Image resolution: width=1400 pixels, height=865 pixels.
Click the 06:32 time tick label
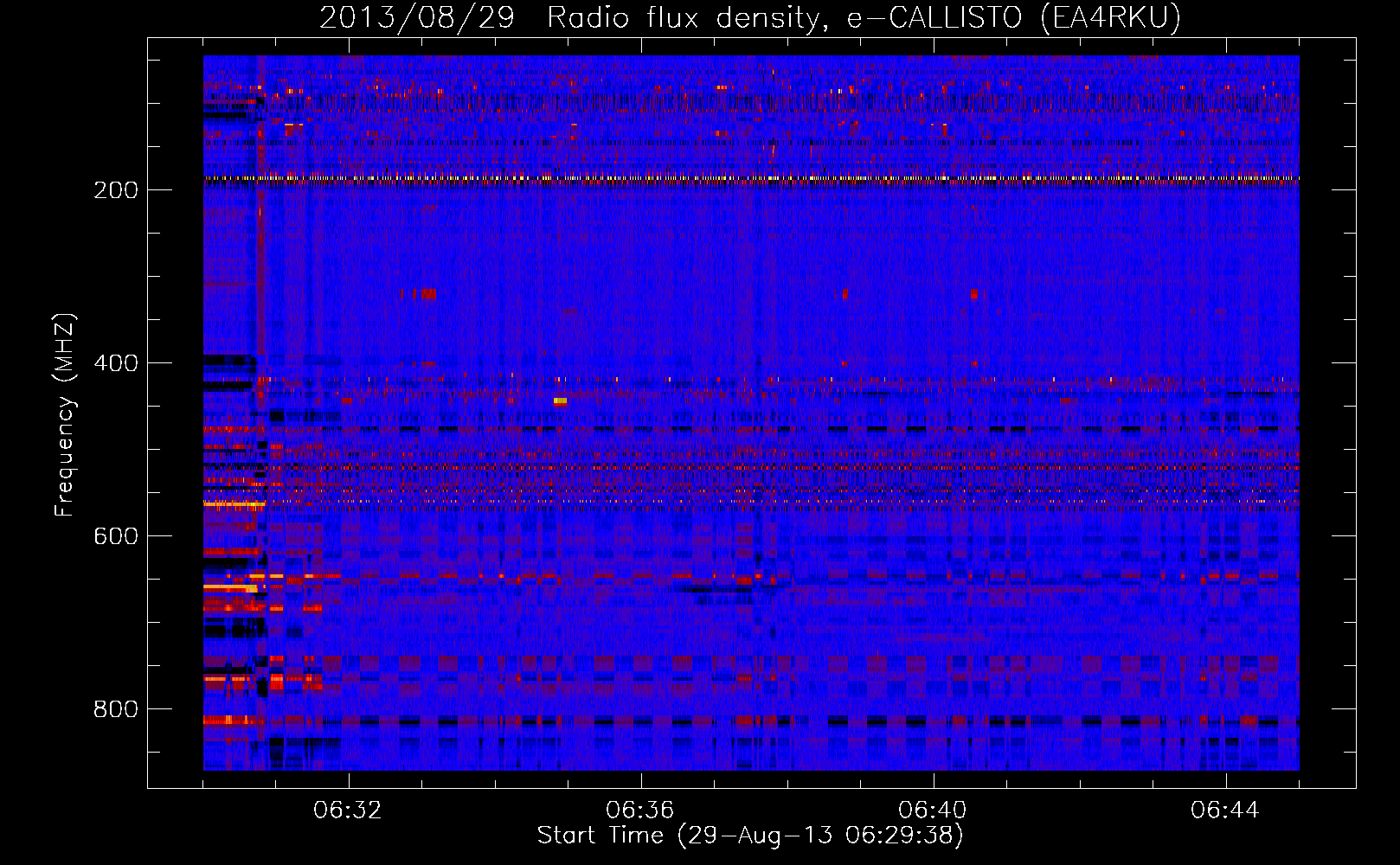348,811
